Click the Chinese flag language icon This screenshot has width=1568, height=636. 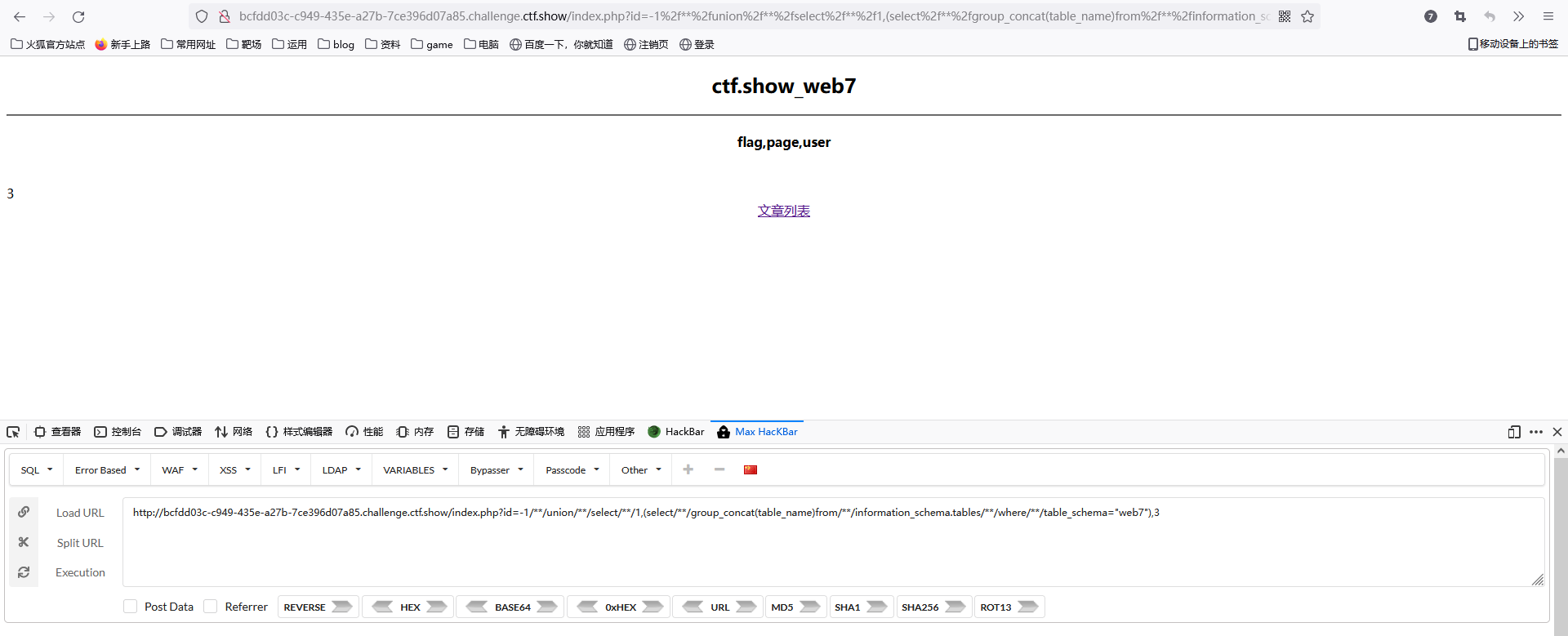pyautogui.click(x=751, y=469)
